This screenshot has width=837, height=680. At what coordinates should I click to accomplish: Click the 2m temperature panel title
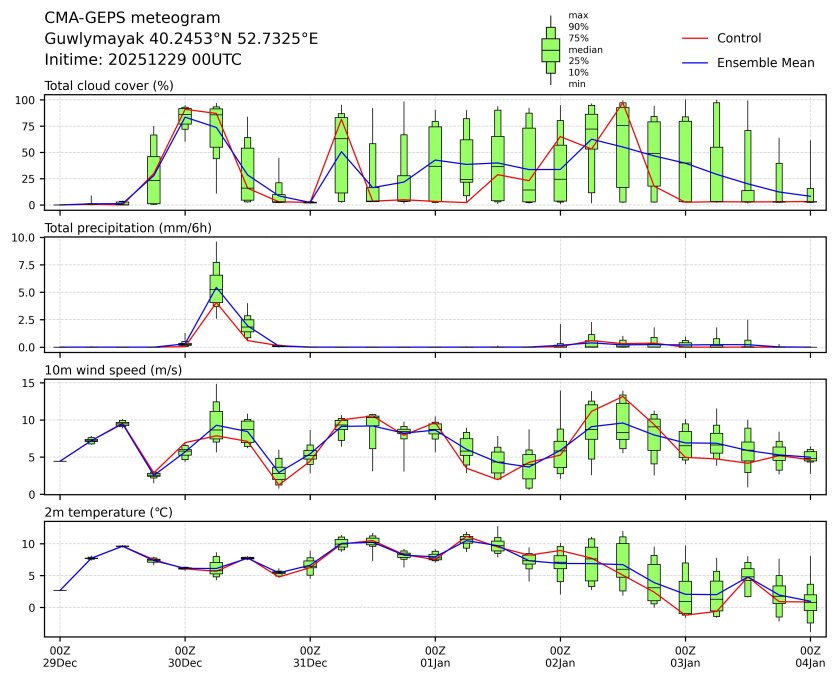pos(109,513)
